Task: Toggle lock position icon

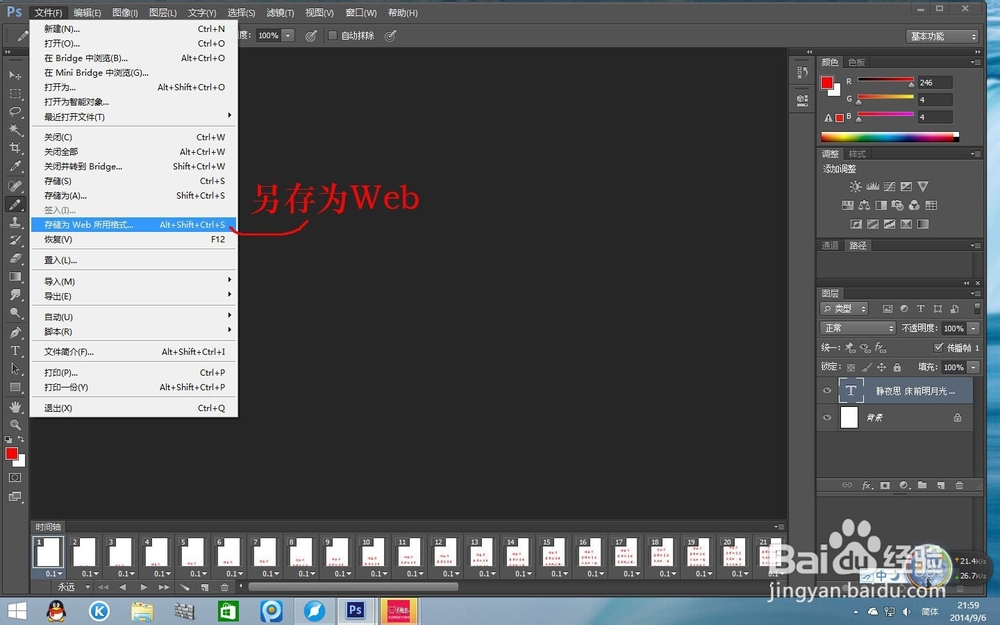Action: point(881,367)
